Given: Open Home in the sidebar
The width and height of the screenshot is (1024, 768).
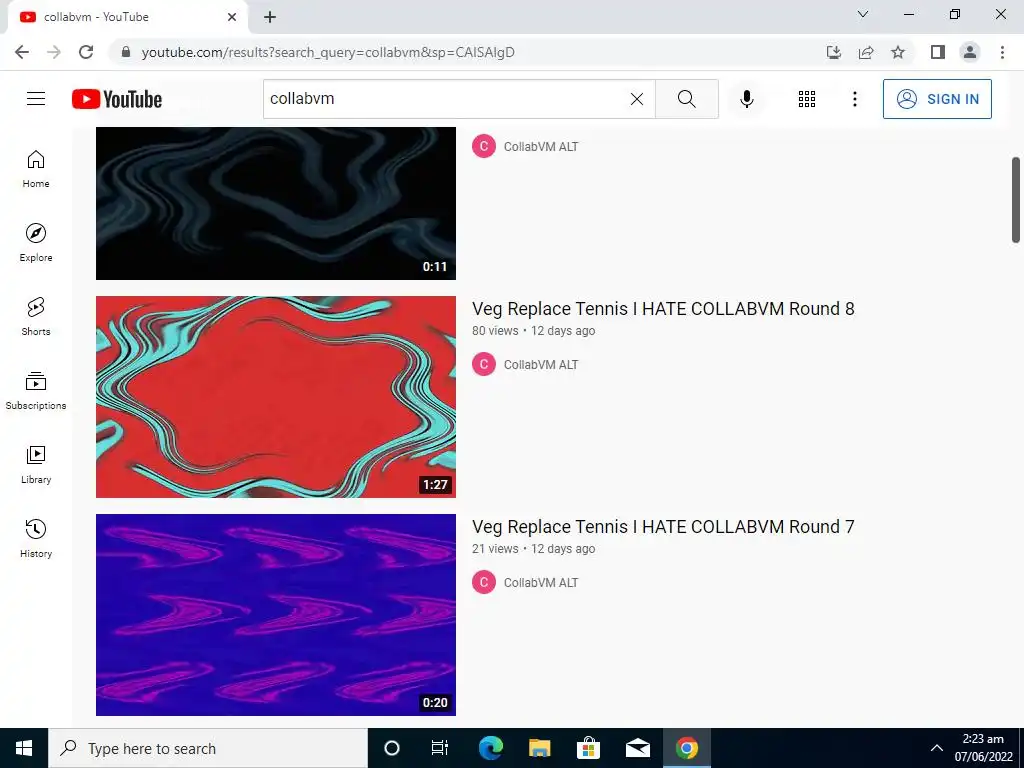Looking at the screenshot, I should point(36,169).
